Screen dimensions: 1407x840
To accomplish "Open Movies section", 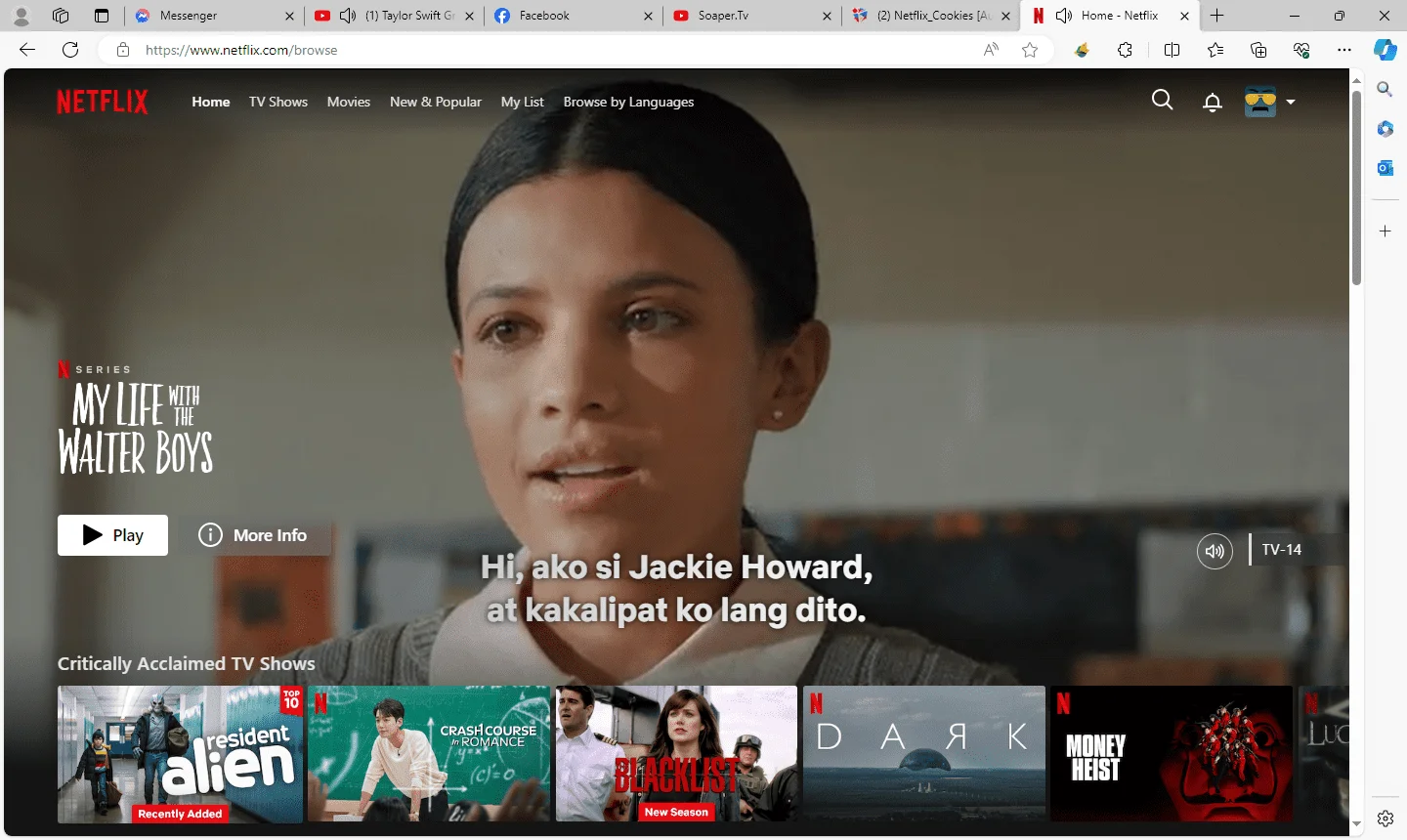I will tap(349, 102).
